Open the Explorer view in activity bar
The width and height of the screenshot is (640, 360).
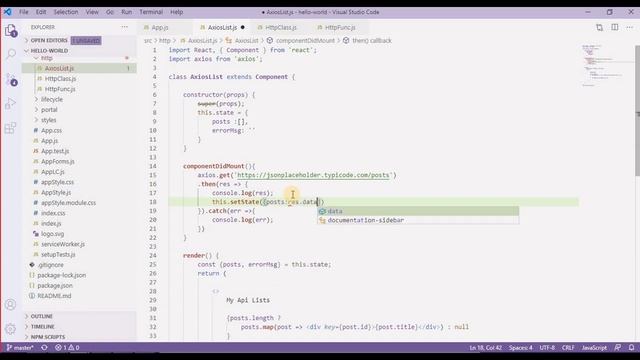(x=11, y=30)
